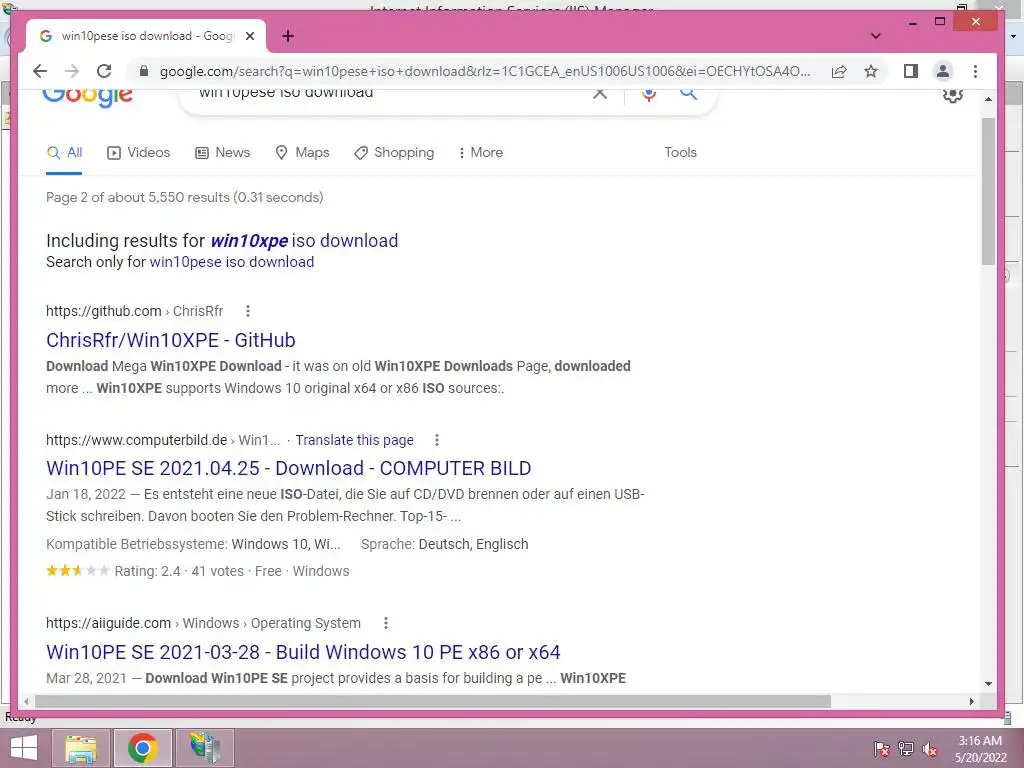The width and height of the screenshot is (1024, 768).
Task: Reload the Google search page
Action: click(104, 71)
